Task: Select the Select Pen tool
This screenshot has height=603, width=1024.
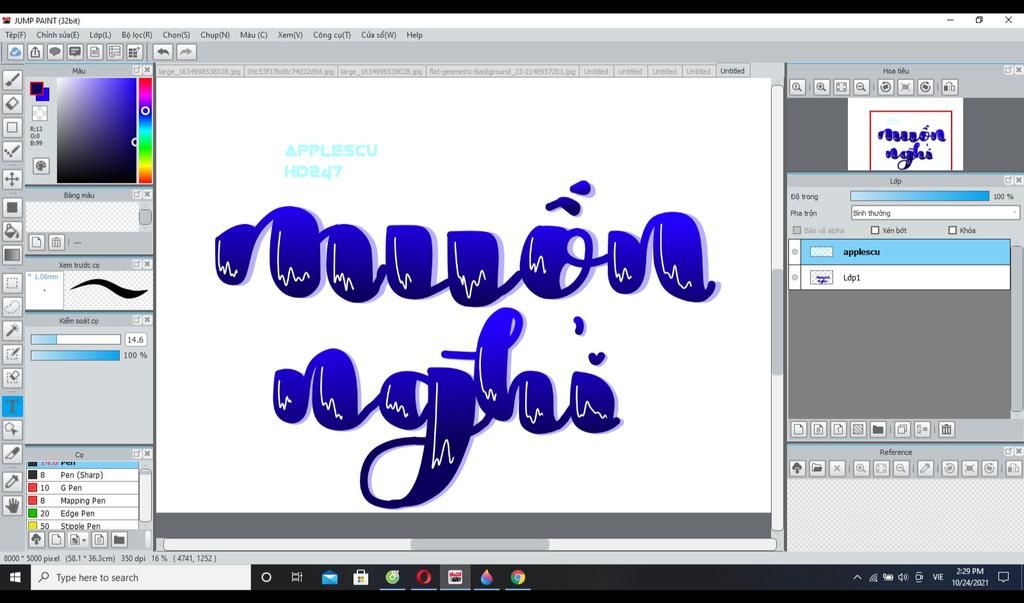Action: point(12,354)
